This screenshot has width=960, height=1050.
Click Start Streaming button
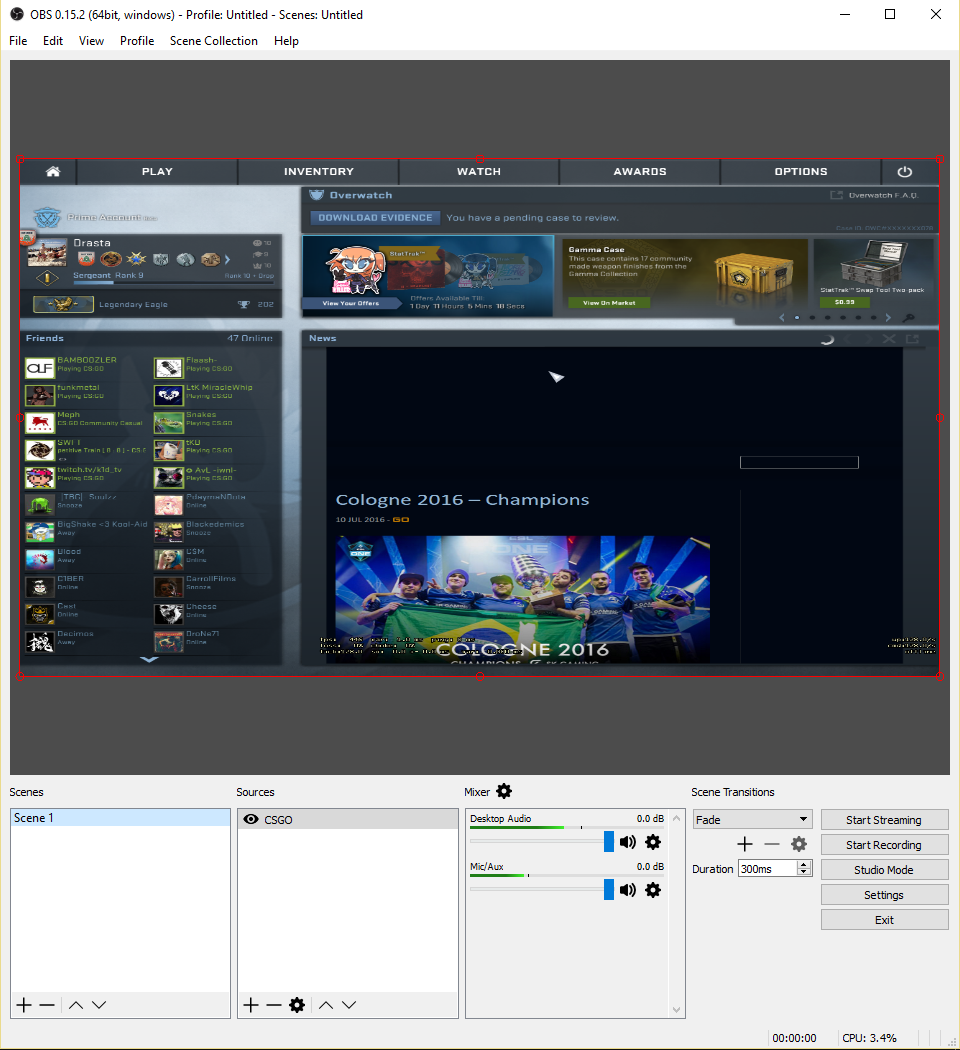[x=884, y=820]
